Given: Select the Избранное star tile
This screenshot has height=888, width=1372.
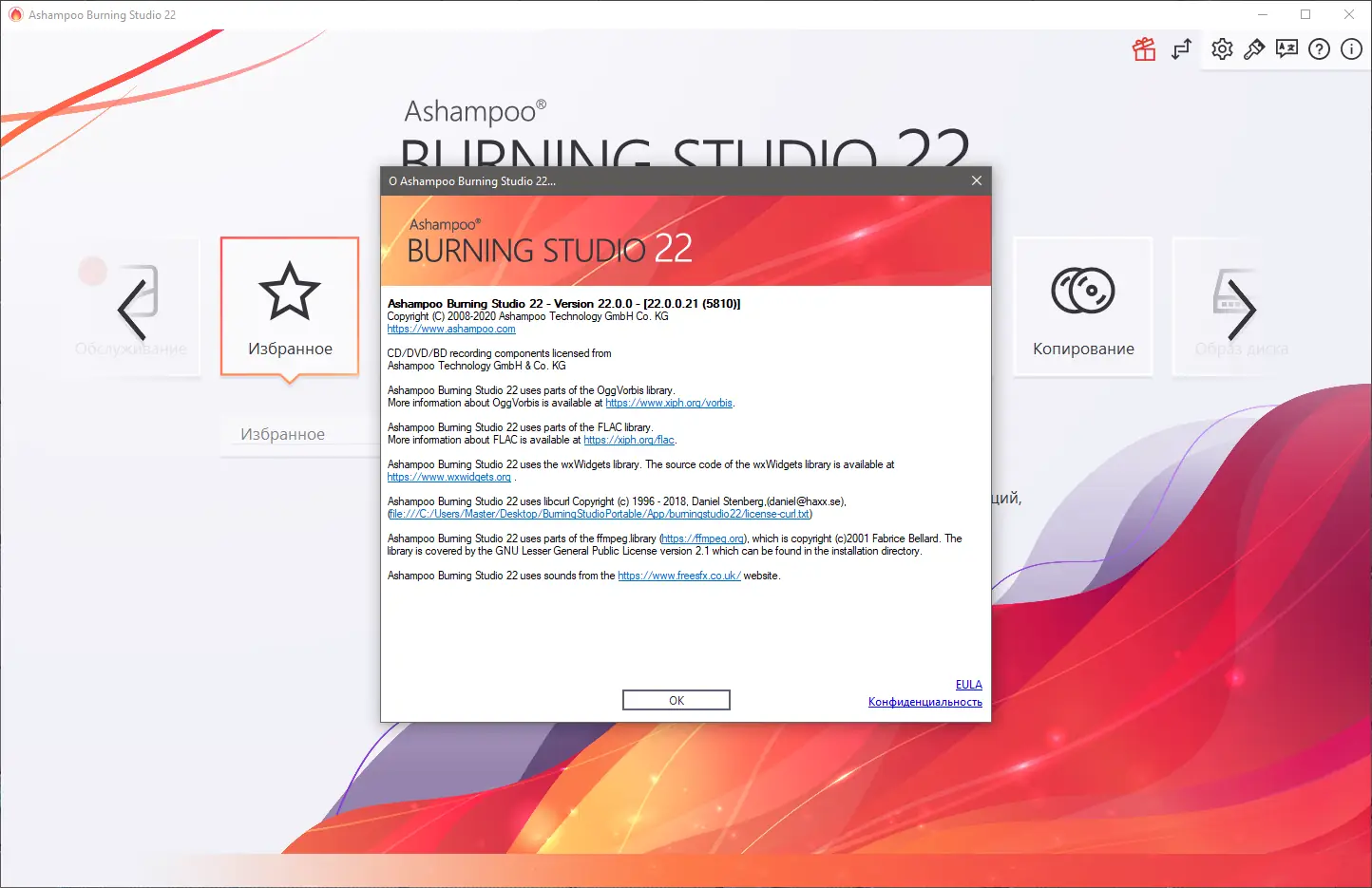Looking at the screenshot, I should [290, 307].
